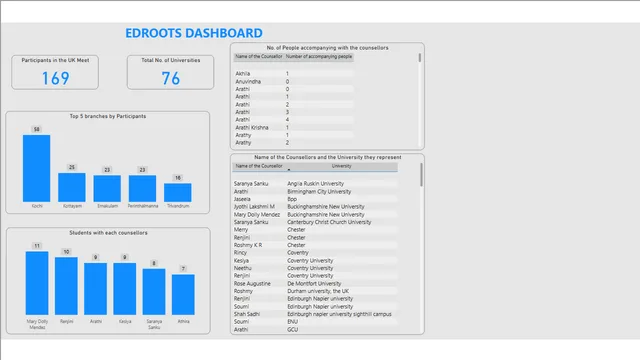Click the EDROOTS DASHBOARD title
This screenshot has width=640, height=360.
point(194,33)
